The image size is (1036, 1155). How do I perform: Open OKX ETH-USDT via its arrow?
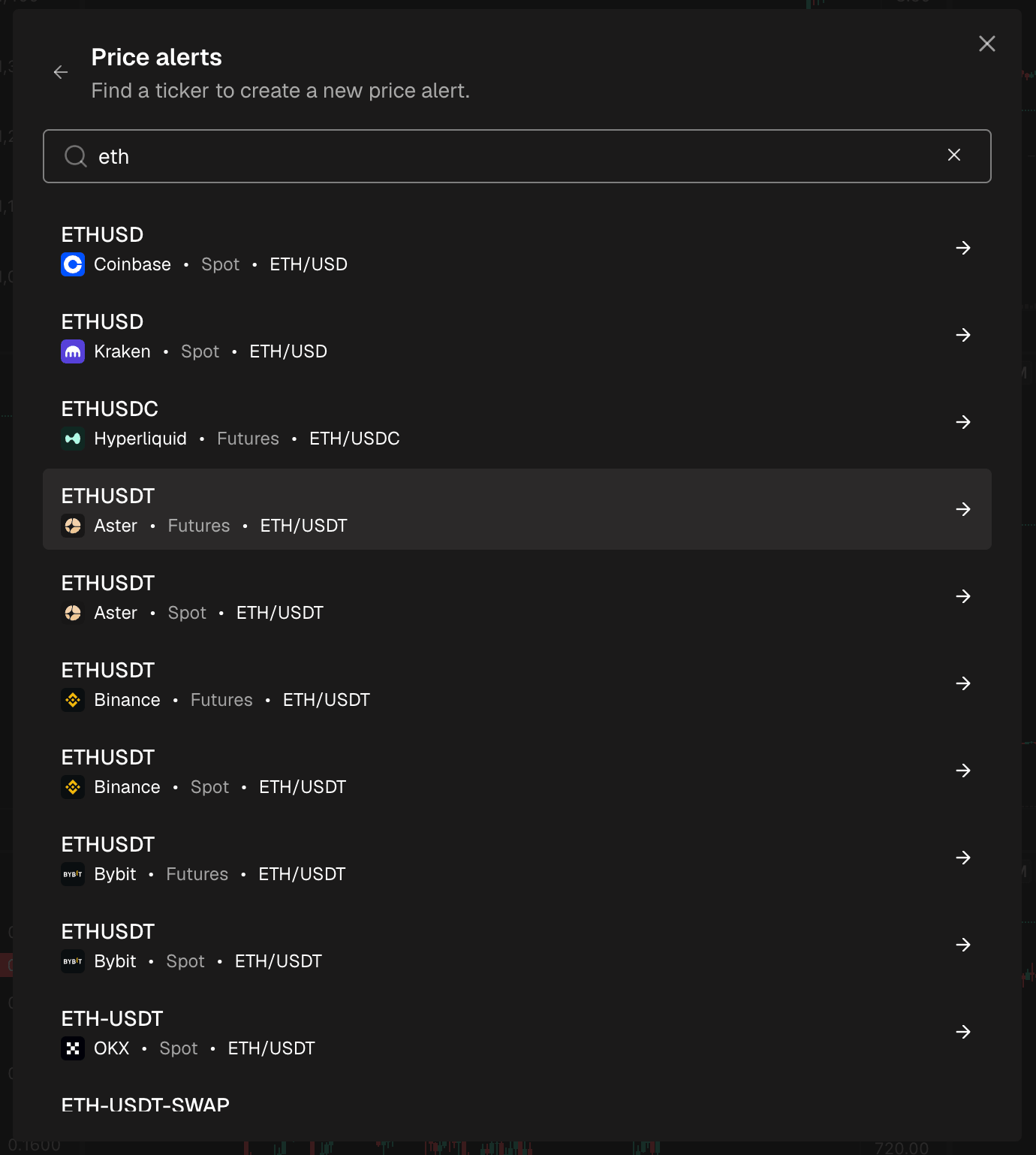click(x=963, y=1032)
